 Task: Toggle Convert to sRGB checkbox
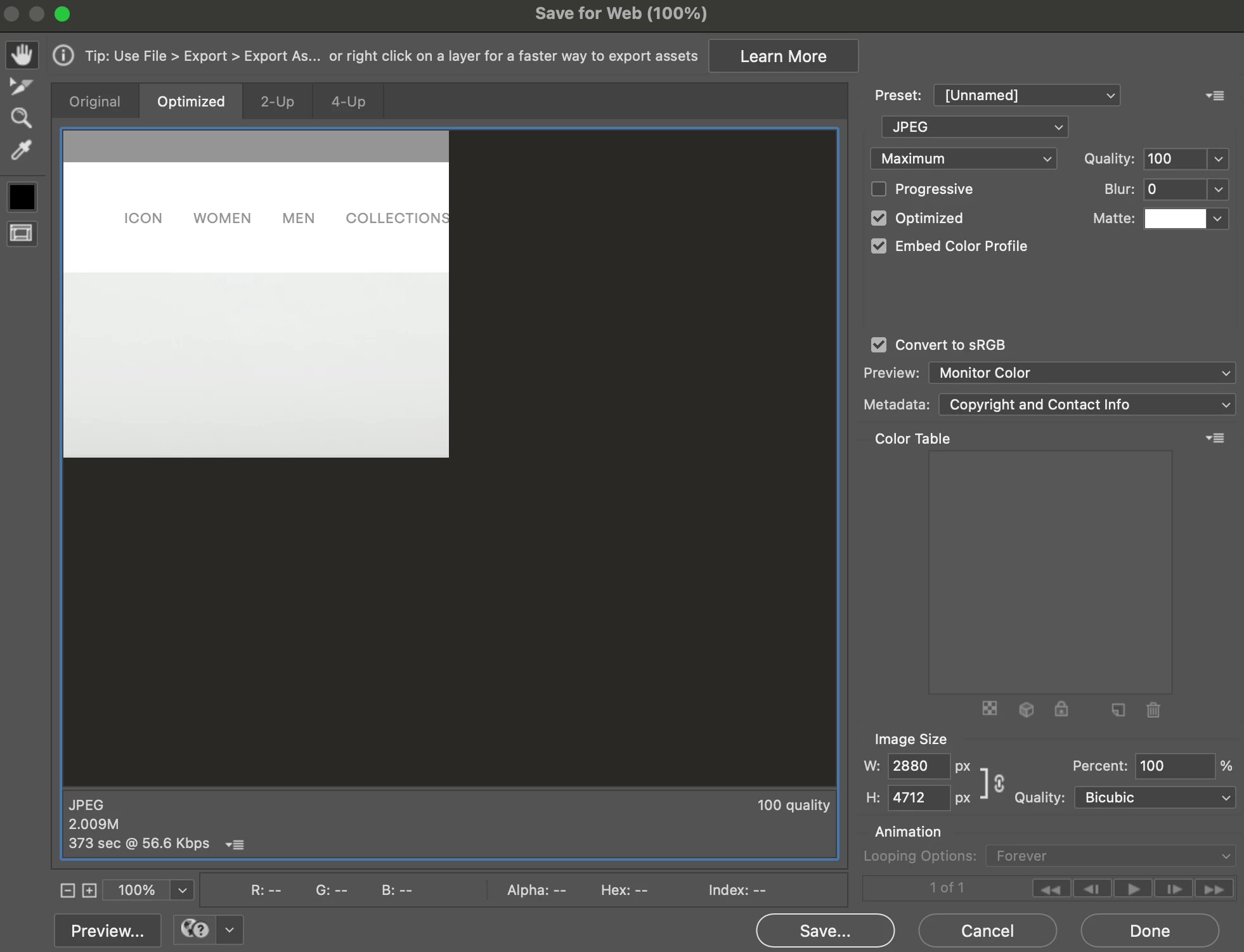pos(879,345)
